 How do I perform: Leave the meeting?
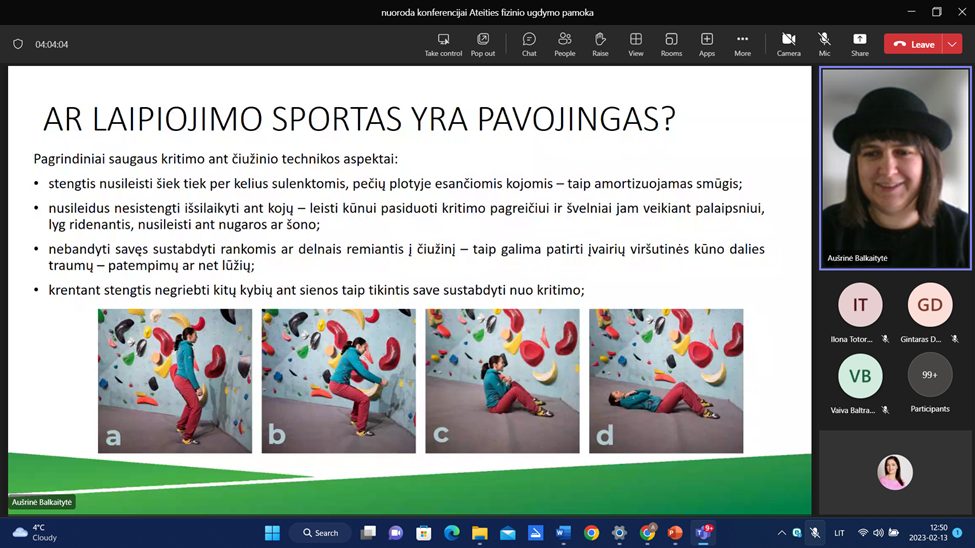point(914,44)
